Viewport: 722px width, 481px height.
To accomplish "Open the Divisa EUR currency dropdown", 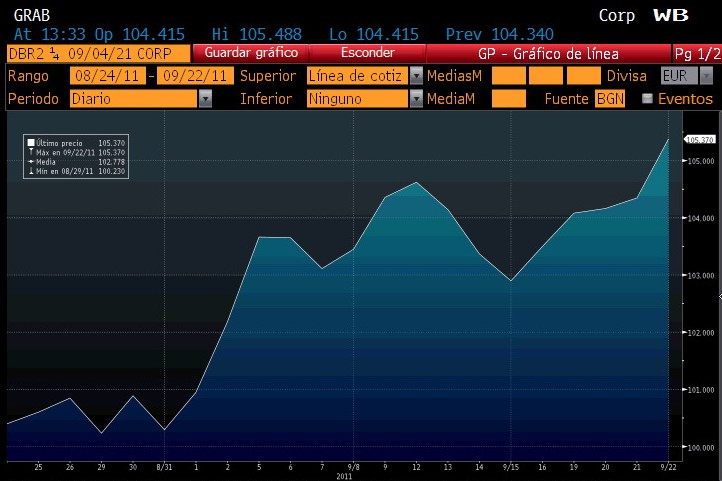I will 706,76.
